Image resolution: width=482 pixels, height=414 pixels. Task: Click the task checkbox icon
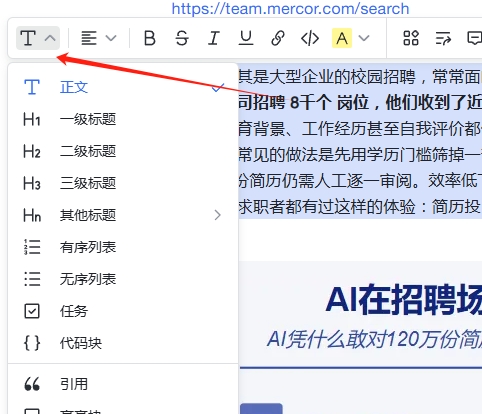[32, 311]
